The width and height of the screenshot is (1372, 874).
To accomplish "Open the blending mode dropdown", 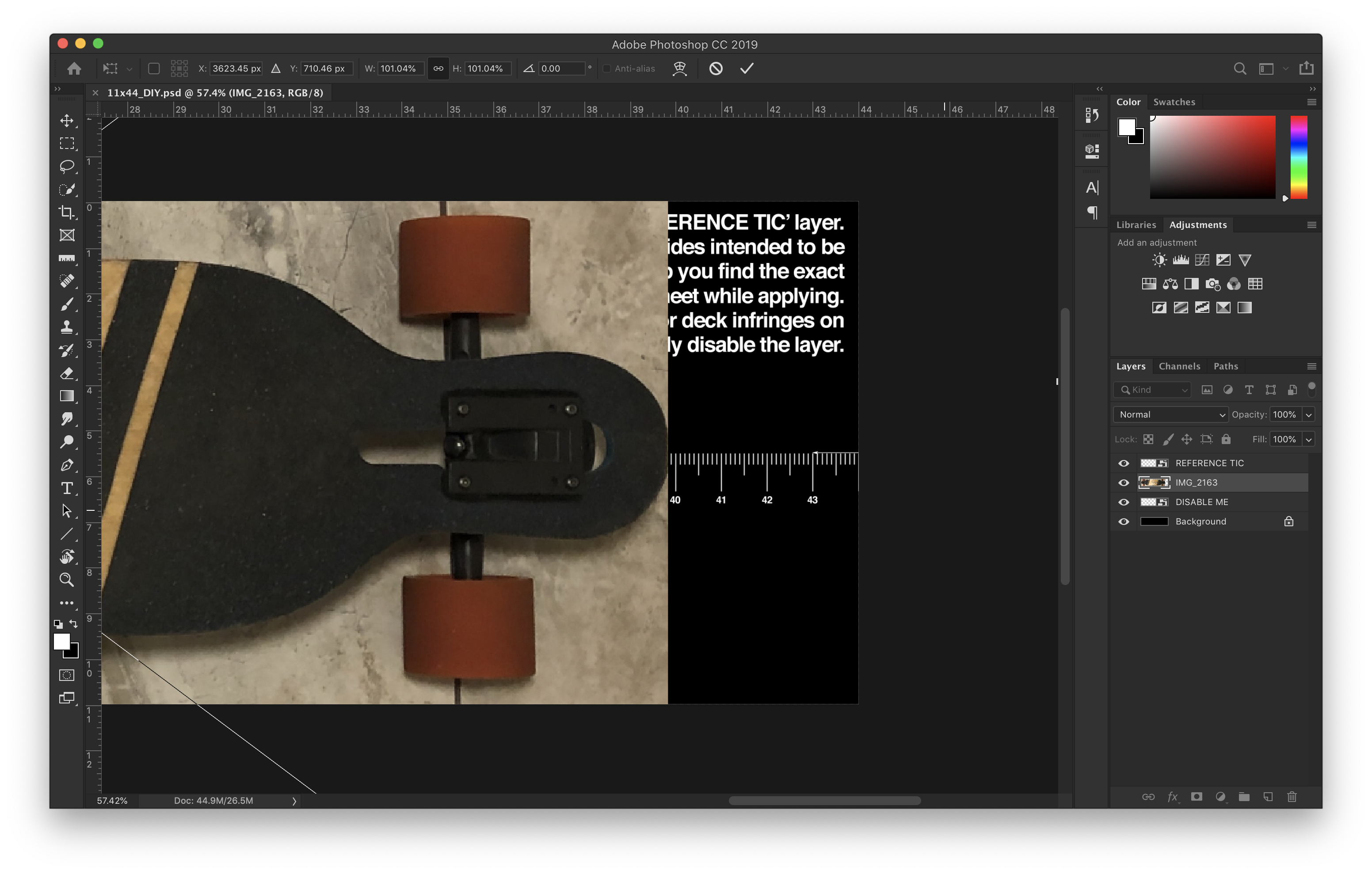I will pos(1168,414).
